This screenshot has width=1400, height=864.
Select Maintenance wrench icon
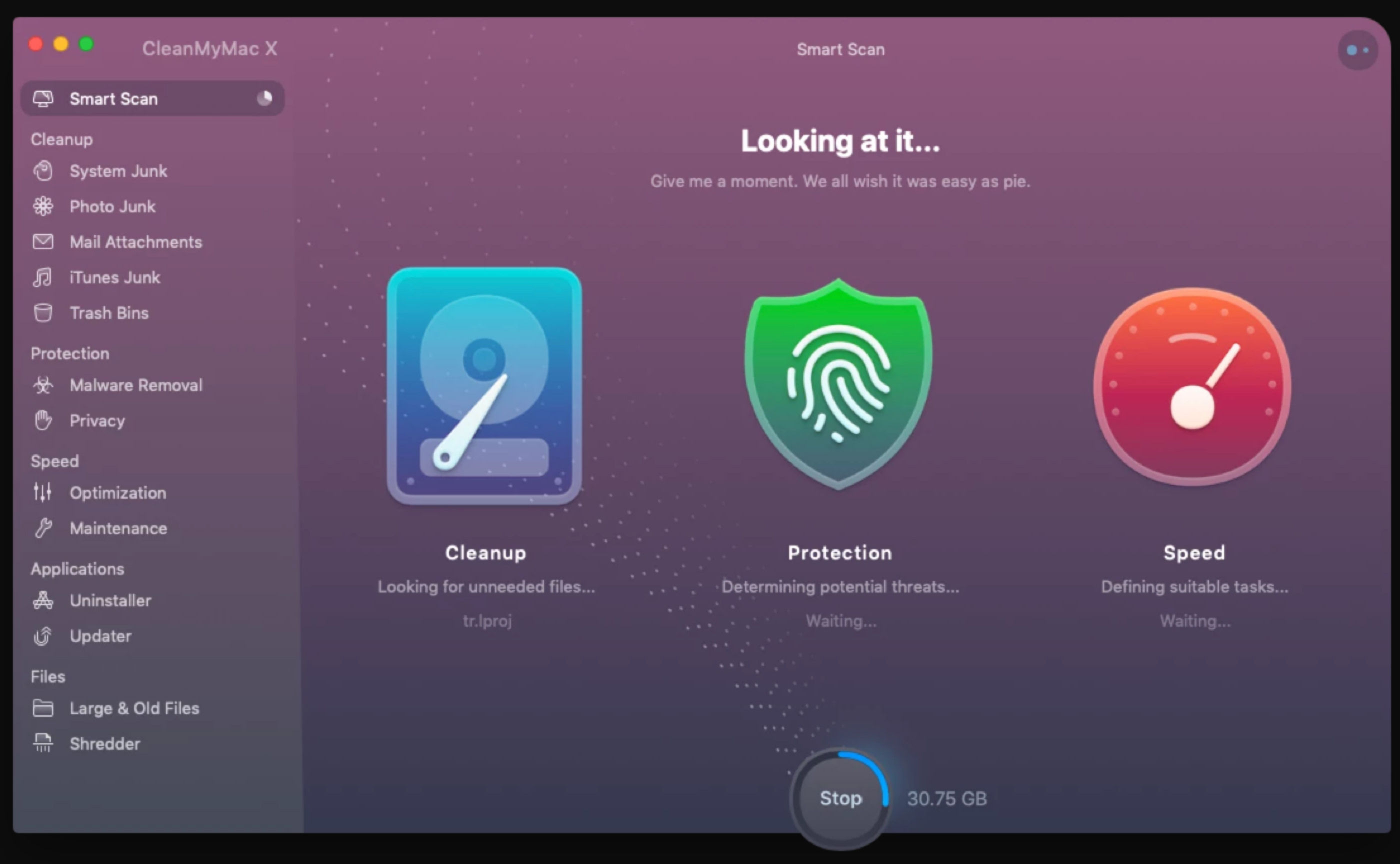click(43, 528)
